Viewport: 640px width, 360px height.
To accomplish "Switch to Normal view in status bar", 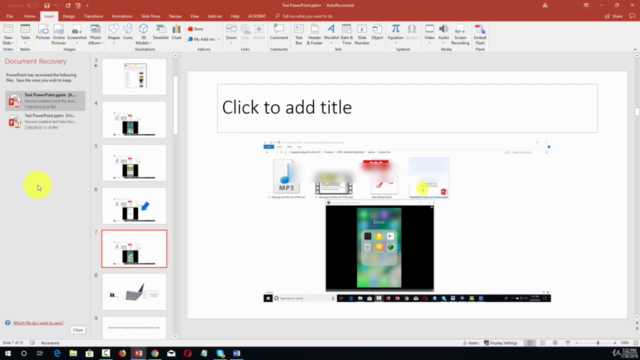I will [530, 343].
